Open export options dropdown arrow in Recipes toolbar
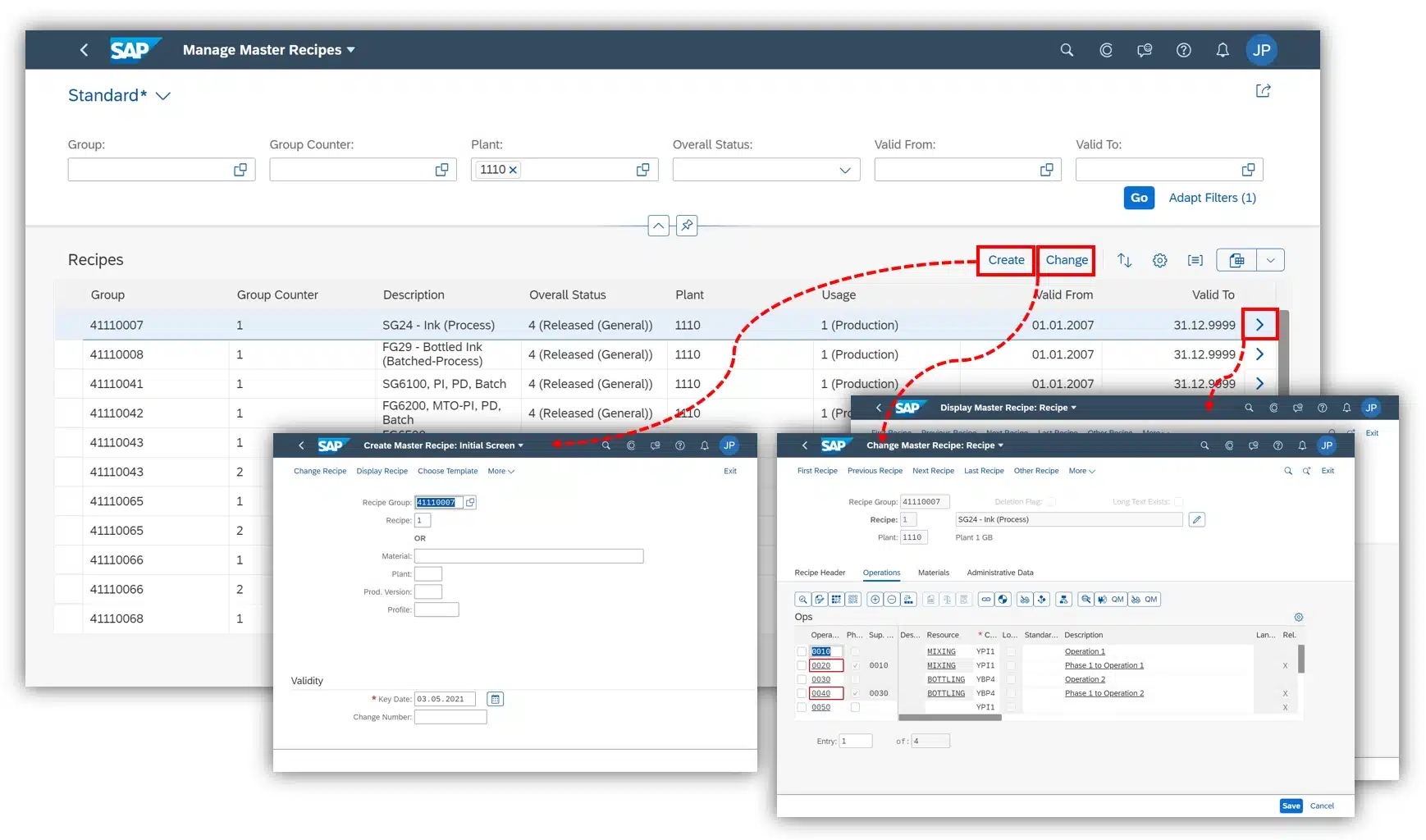The height and width of the screenshot is (840, 1426). pos(1271,260)
